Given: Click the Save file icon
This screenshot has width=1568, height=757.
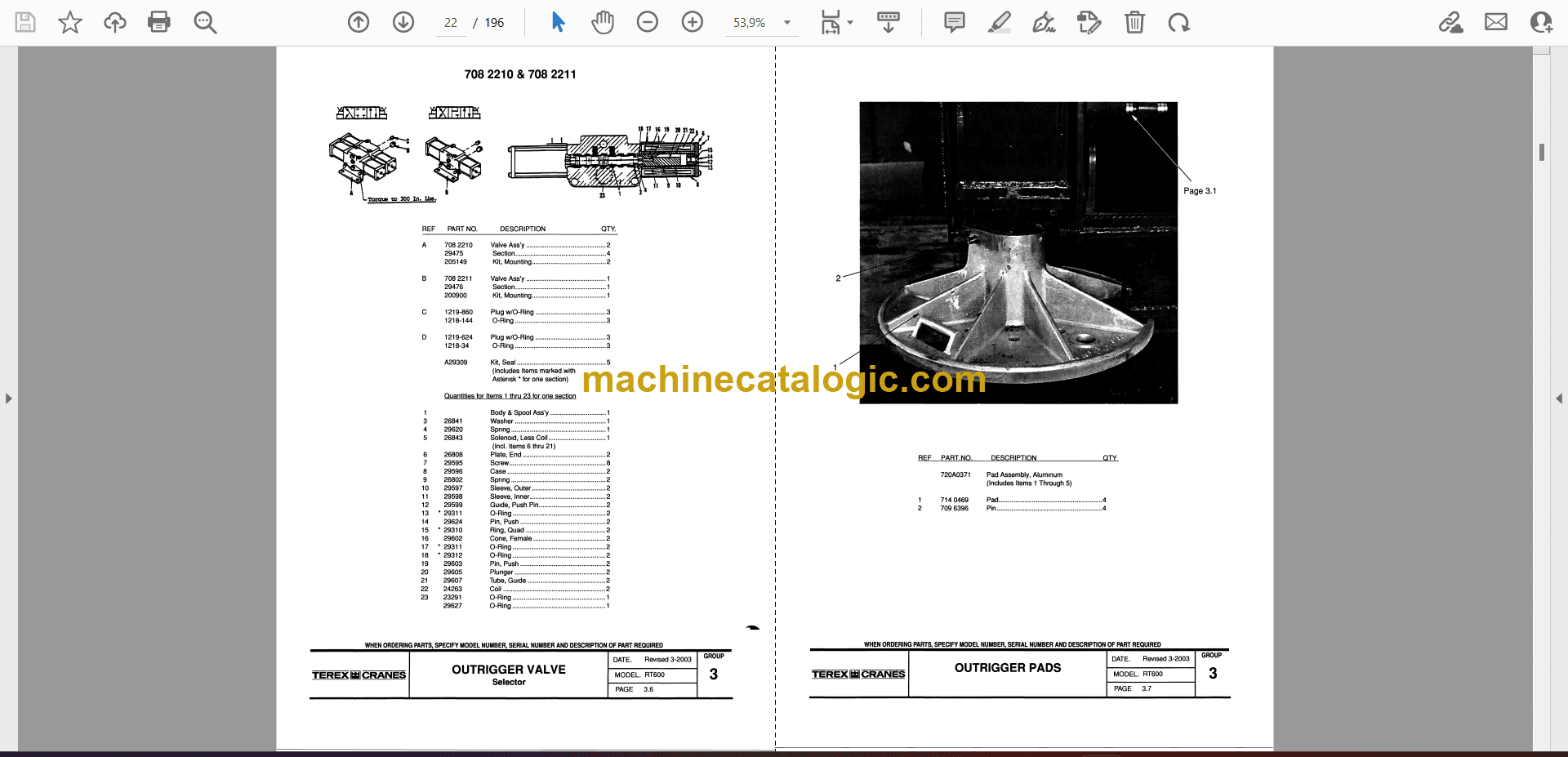Looking at the screenshot, I should click(25, 22).
